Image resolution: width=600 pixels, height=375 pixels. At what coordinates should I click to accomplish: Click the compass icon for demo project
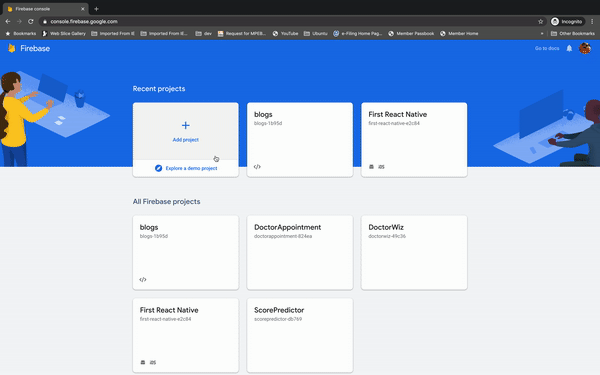[x=158, y=168]
